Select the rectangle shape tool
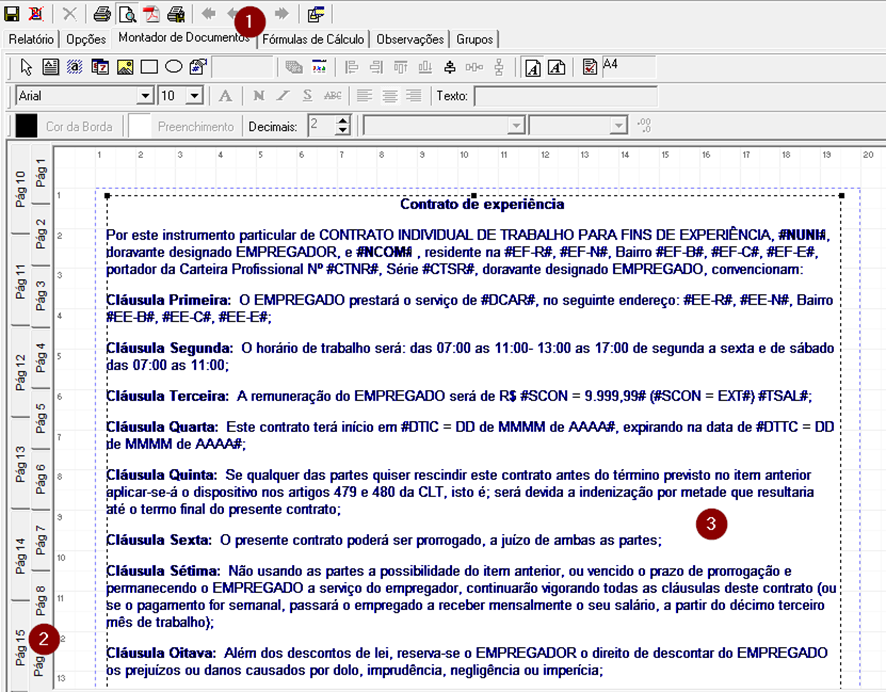886x692 pixels. [149, 68]
